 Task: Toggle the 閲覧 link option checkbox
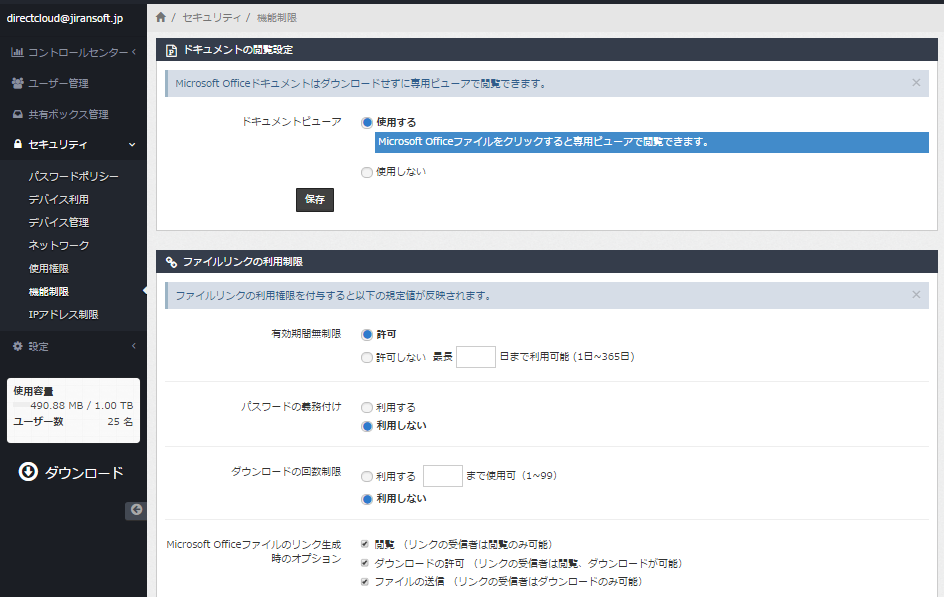coord(364,544)
